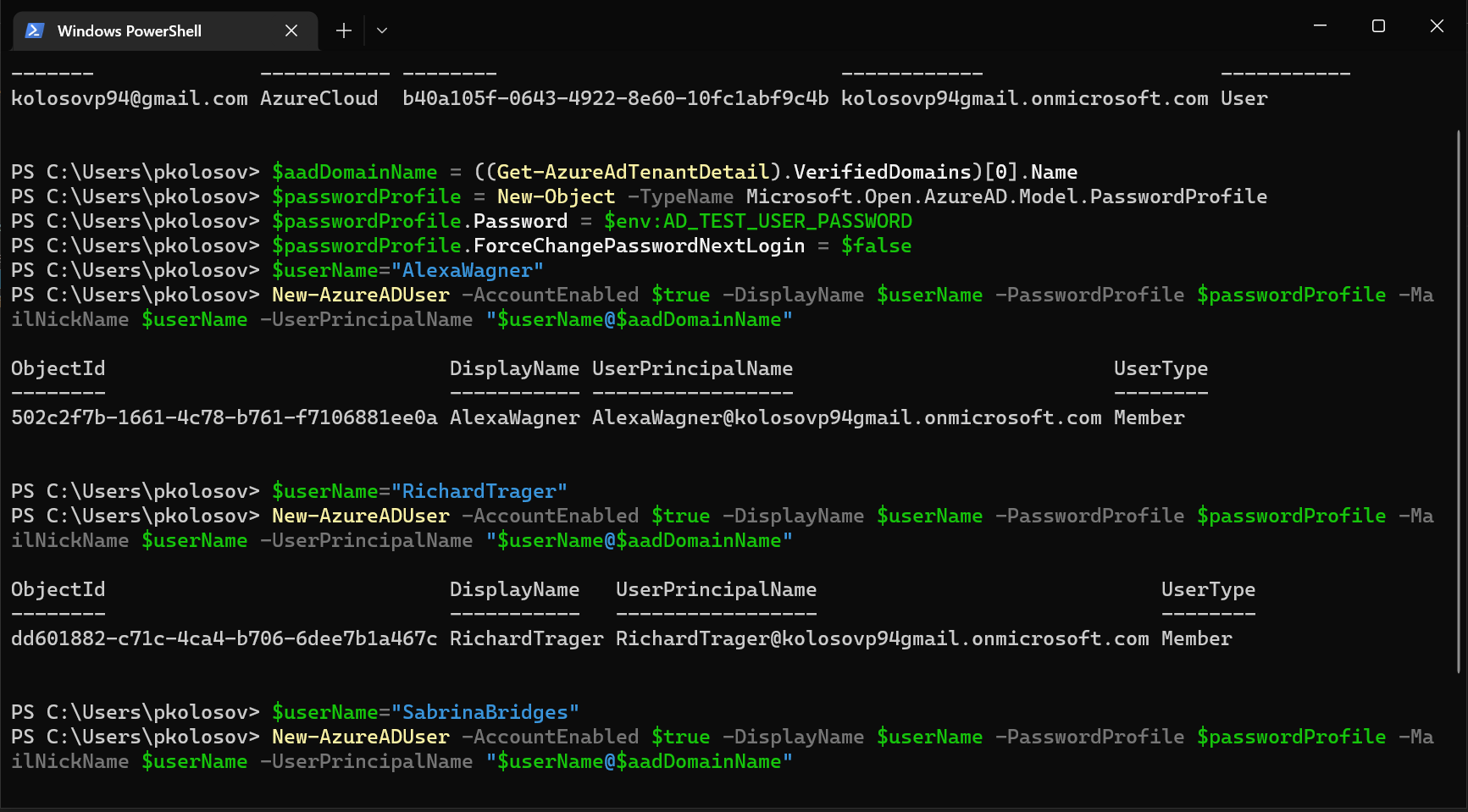Viewport: 1468px width, 812px height.
Task: Click the vertical scrollbar thumb
Action: (1459, 401)
